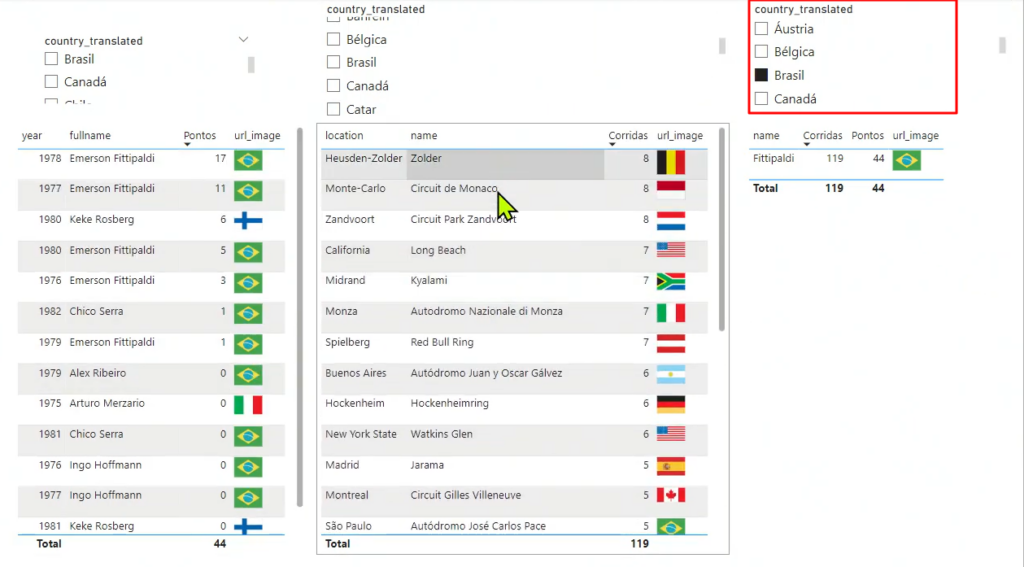Image resolution: width=1024 pixels, height=567 pixels.
Task: Click the sort arrow under the Pontos header beside fullname
Action: pyautogui.click(x=188, y=145)
